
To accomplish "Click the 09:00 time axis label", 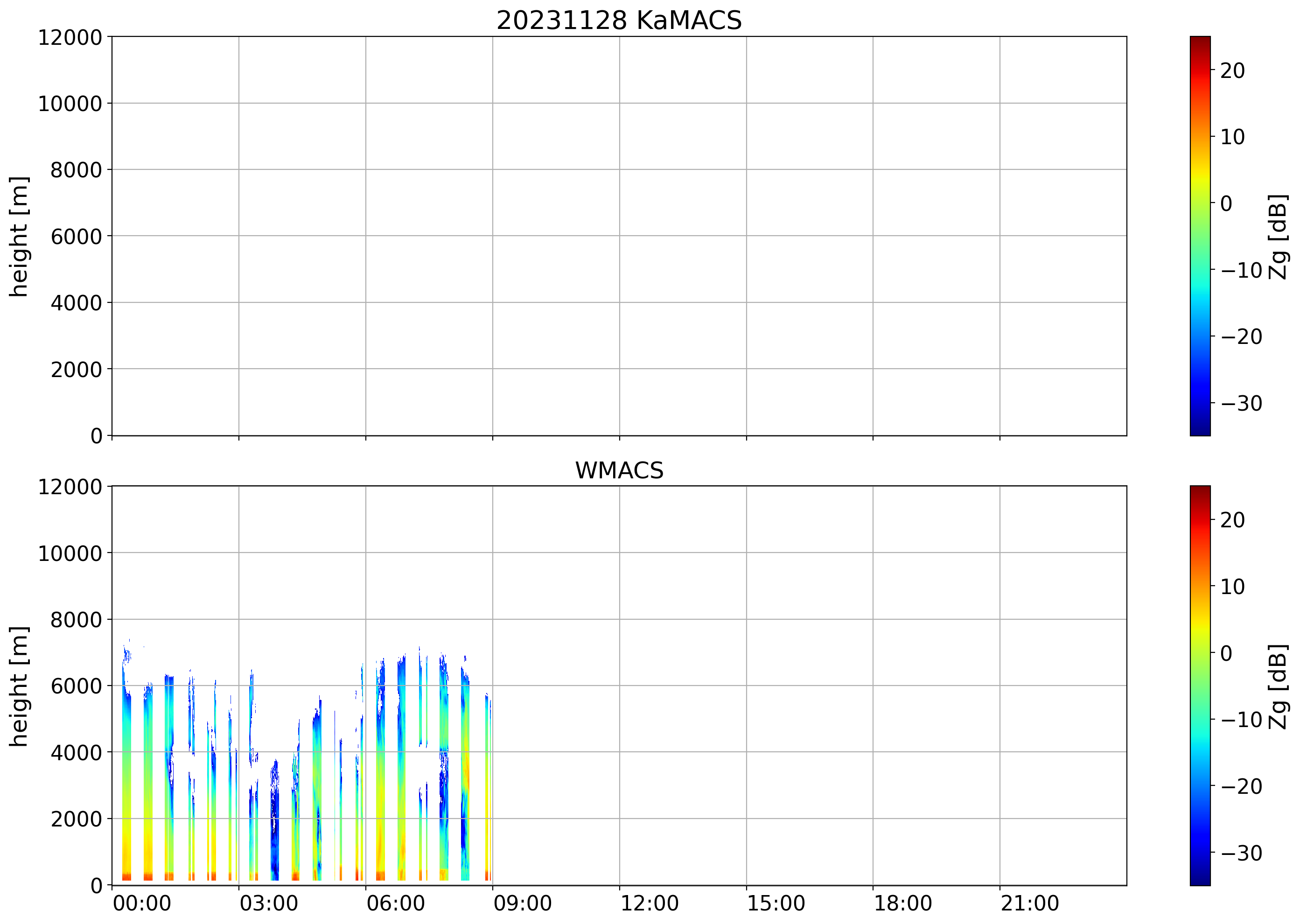I will click(x=522, y=903).
